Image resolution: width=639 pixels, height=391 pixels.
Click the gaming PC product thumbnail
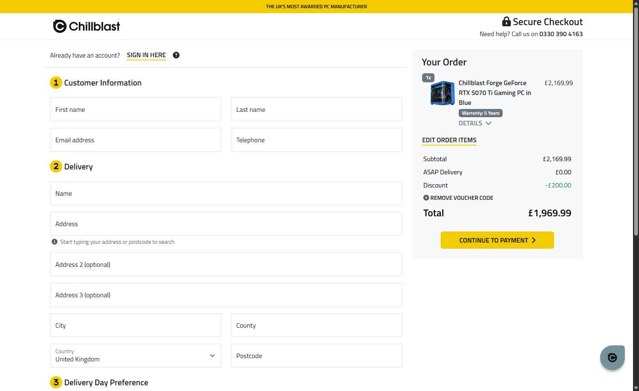(x=442, y=93)
